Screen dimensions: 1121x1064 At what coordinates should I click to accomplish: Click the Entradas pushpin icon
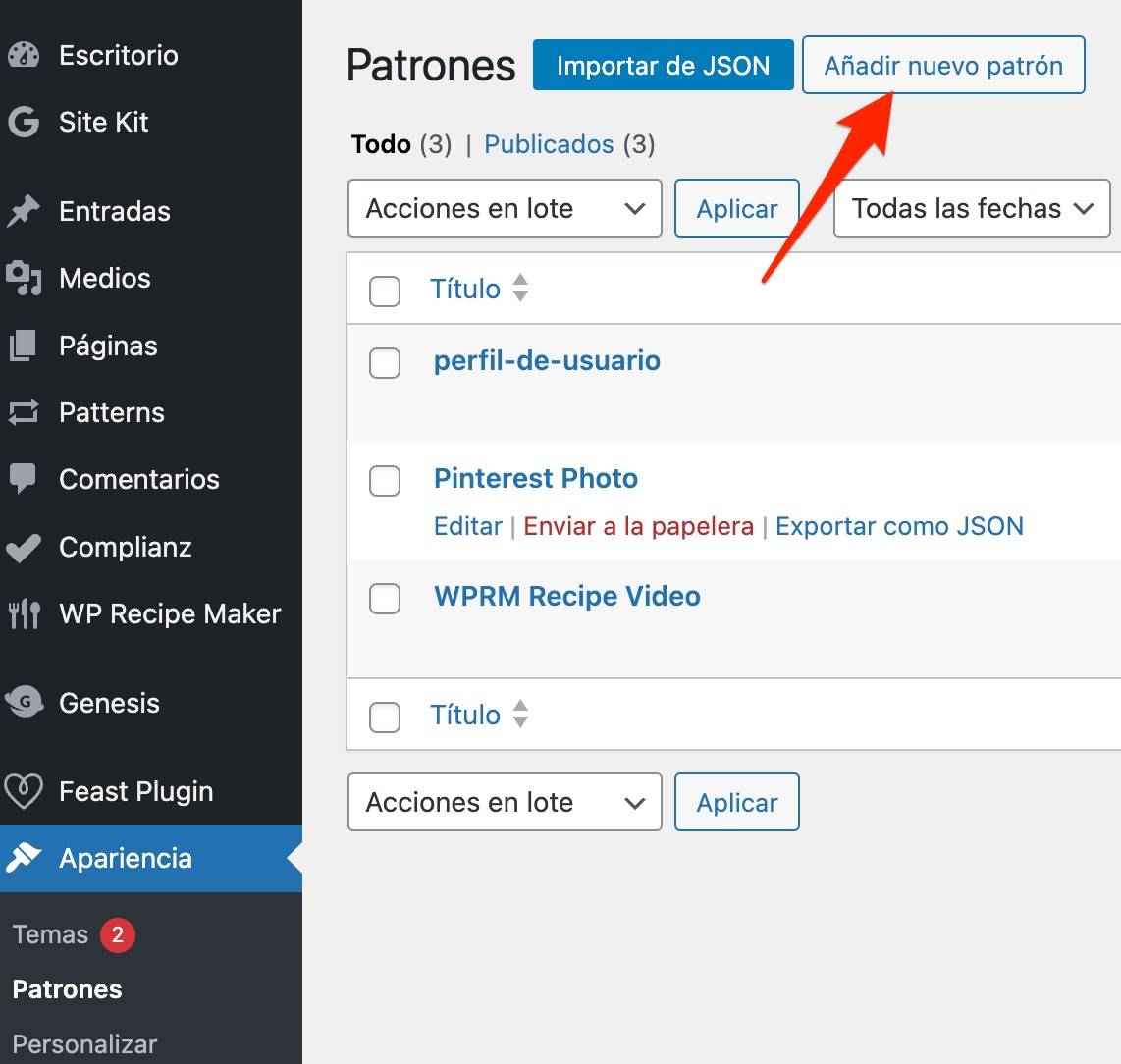coord(24,211)
